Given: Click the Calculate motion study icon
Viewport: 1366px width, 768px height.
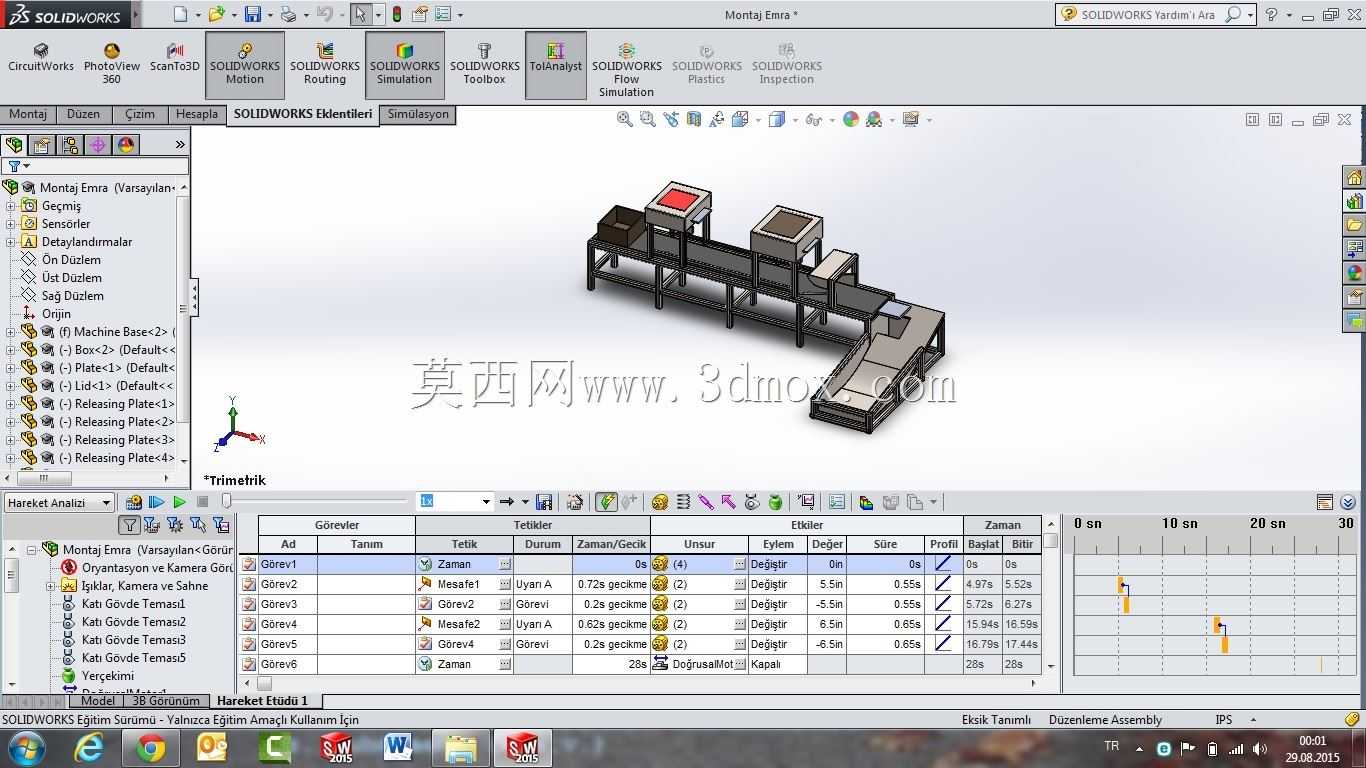Looking at the screenshot, I should coord(134,502).
